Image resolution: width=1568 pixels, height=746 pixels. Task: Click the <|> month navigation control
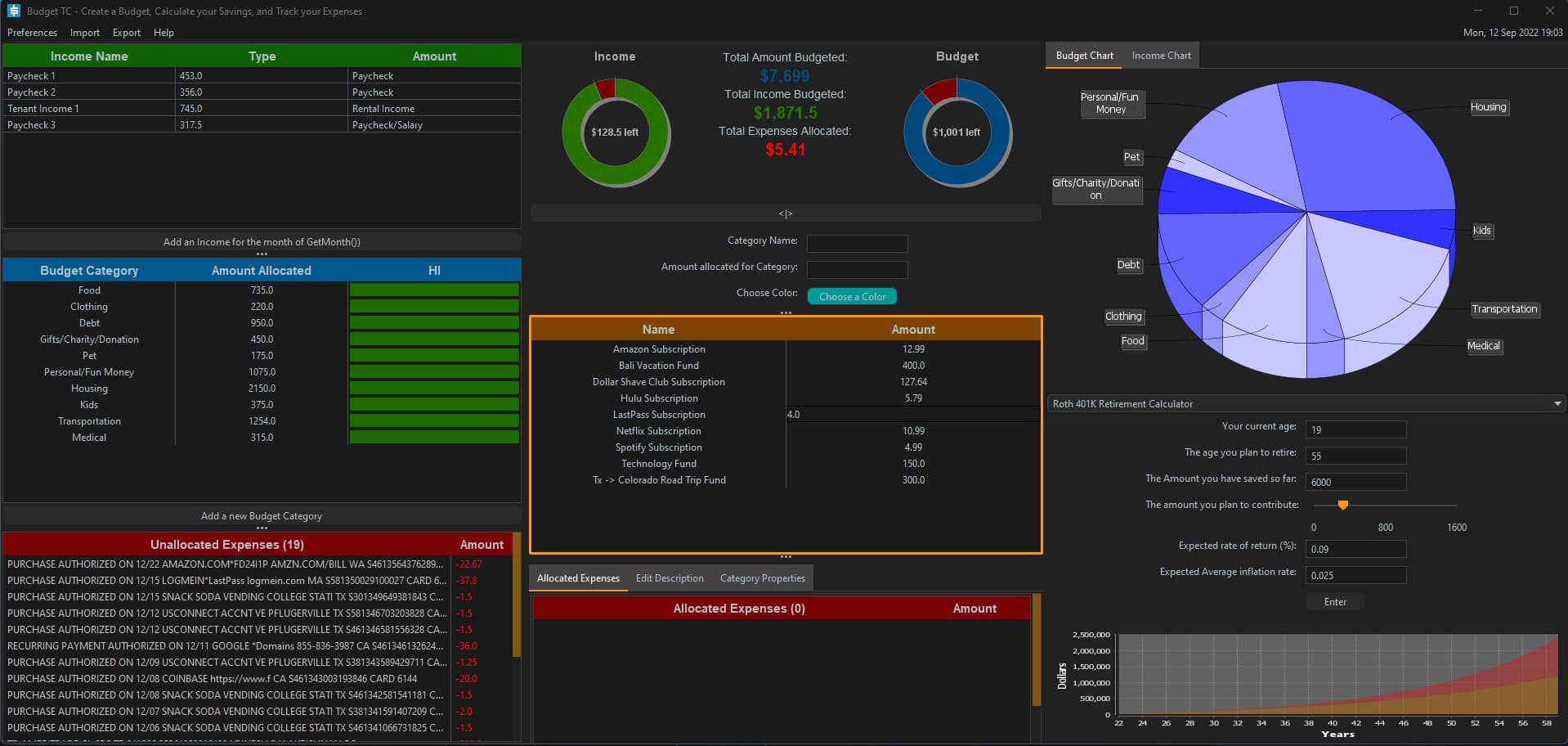click(x=785, y=213)
